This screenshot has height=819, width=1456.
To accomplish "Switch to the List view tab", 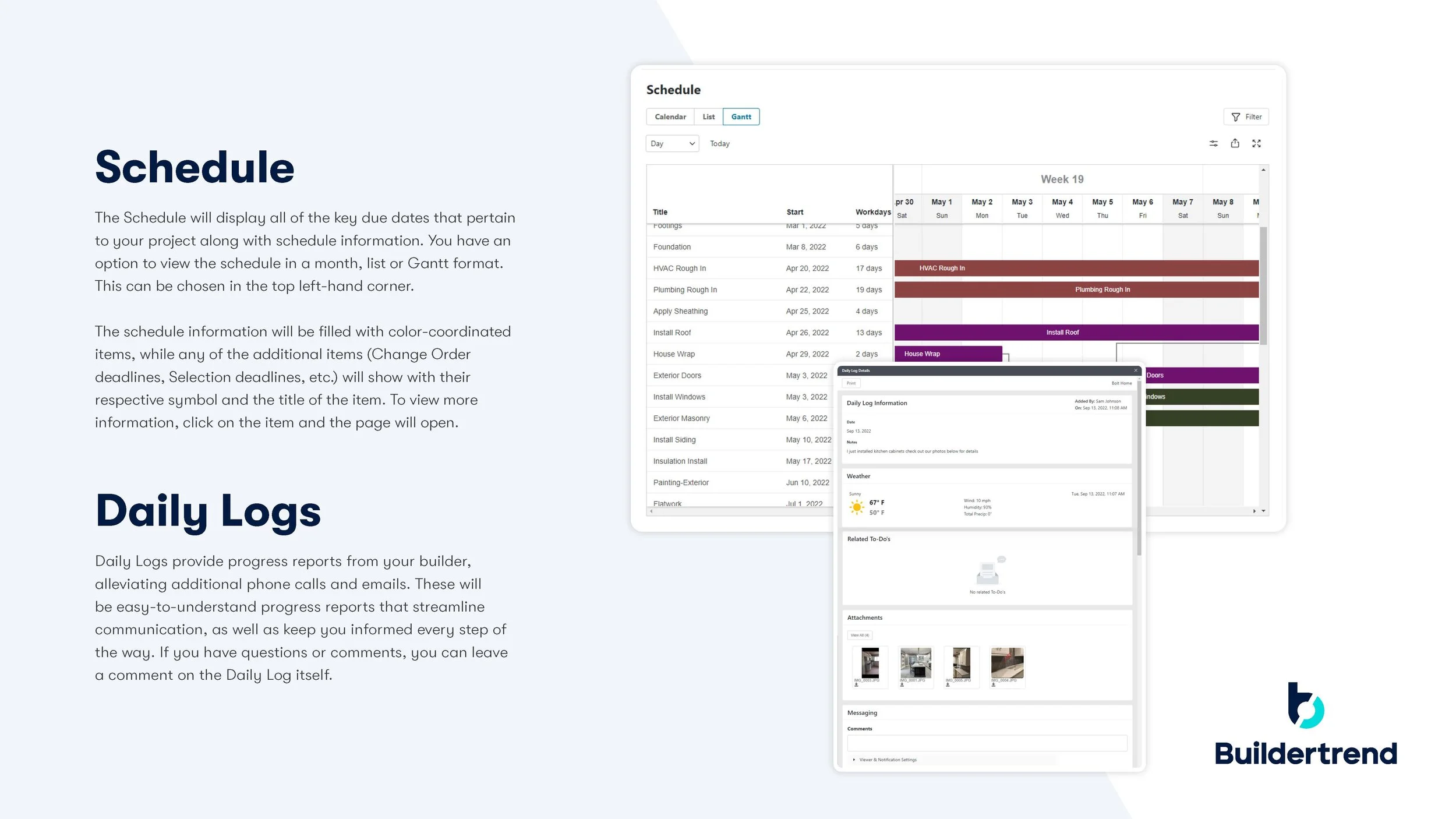I will (x=708, y=117).
